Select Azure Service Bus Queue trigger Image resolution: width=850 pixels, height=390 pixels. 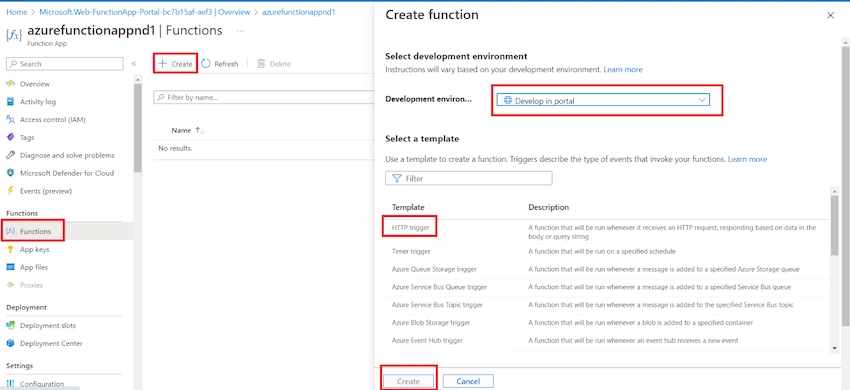439,287
